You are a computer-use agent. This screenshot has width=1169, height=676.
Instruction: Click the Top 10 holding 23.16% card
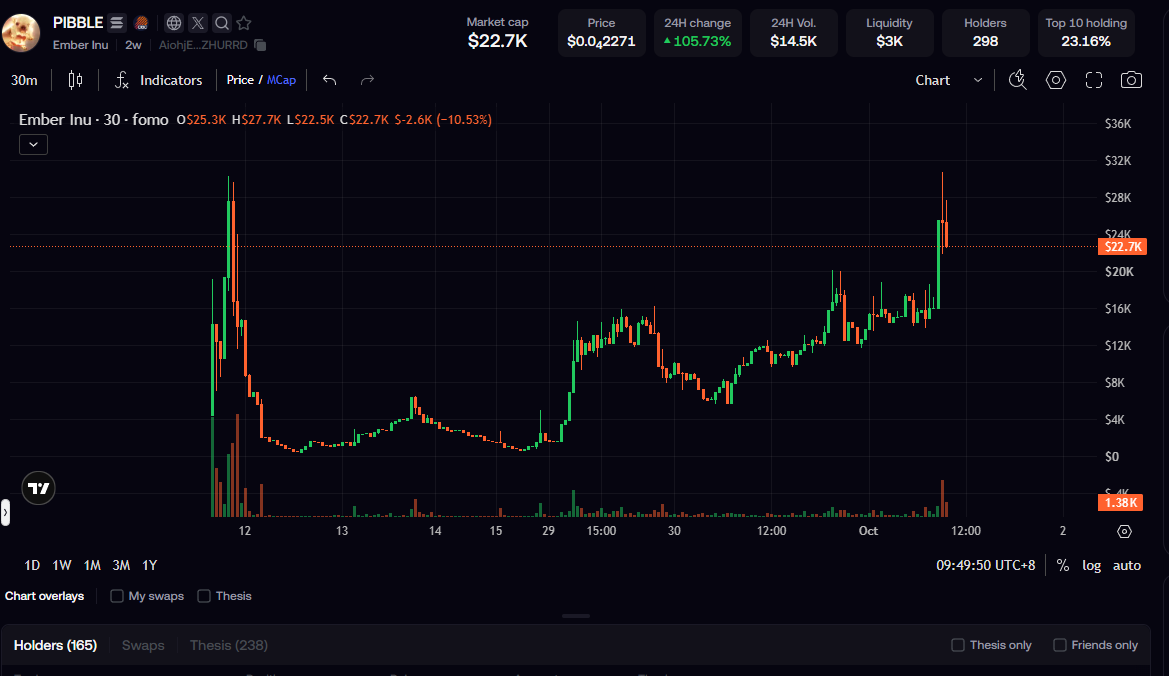(x=1086, y=33)
